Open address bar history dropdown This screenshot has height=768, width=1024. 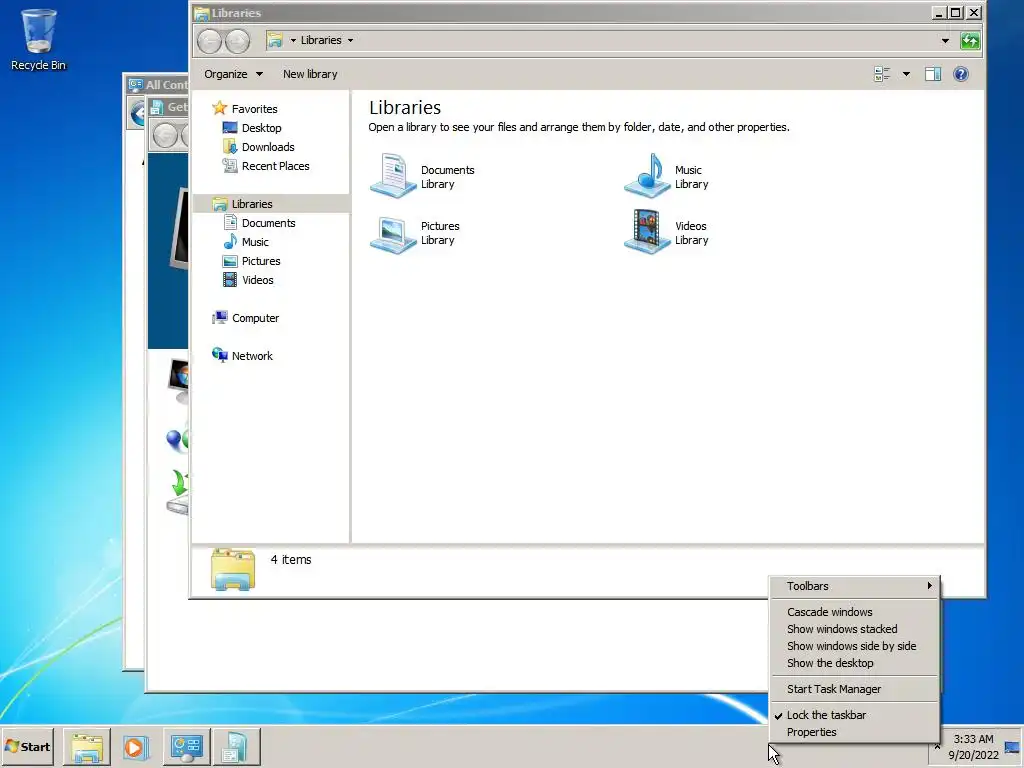tap(945, 40)
